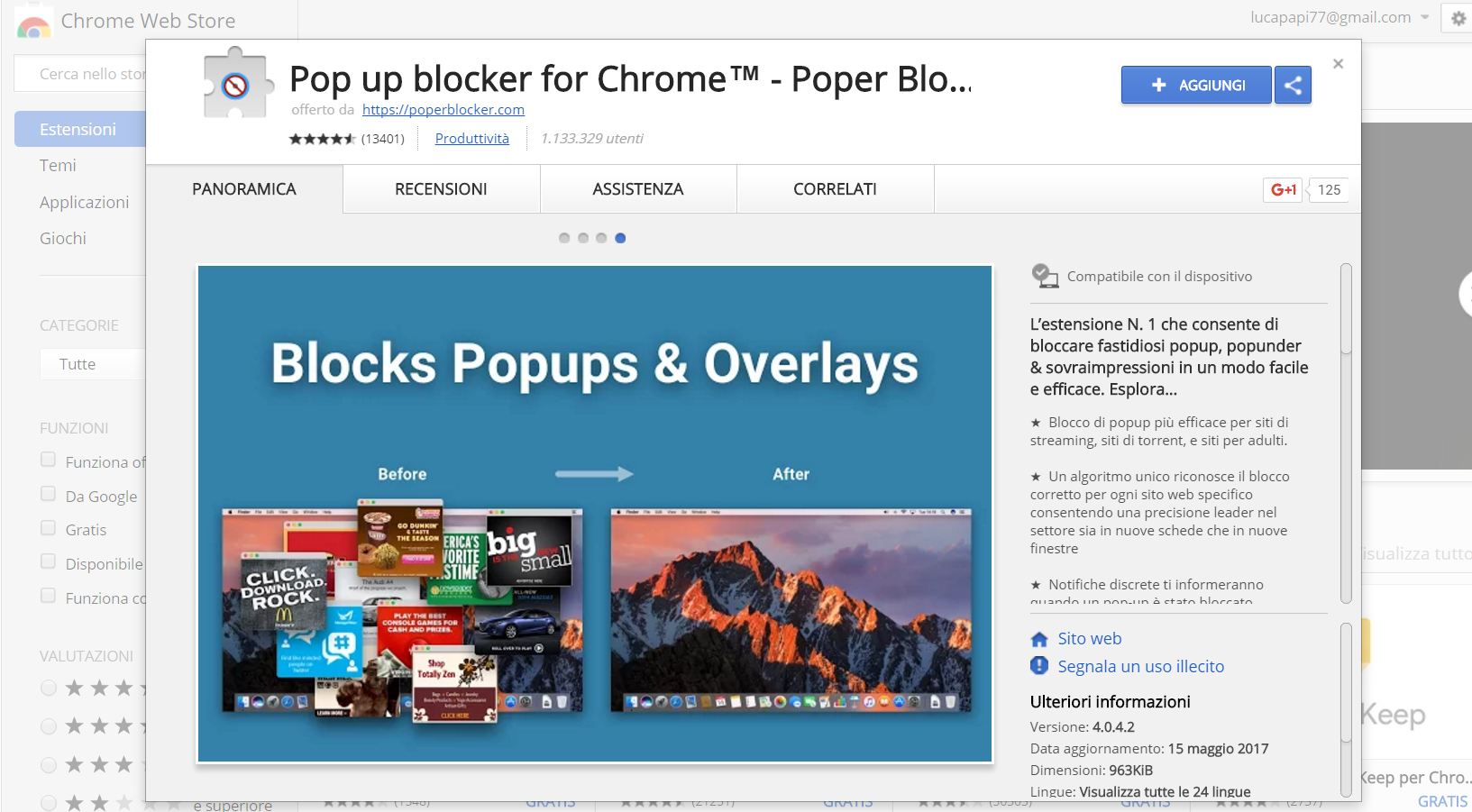1472x812 pixels.
Task: Switch to the PANORAMICA tab
Action: (244, 189)
